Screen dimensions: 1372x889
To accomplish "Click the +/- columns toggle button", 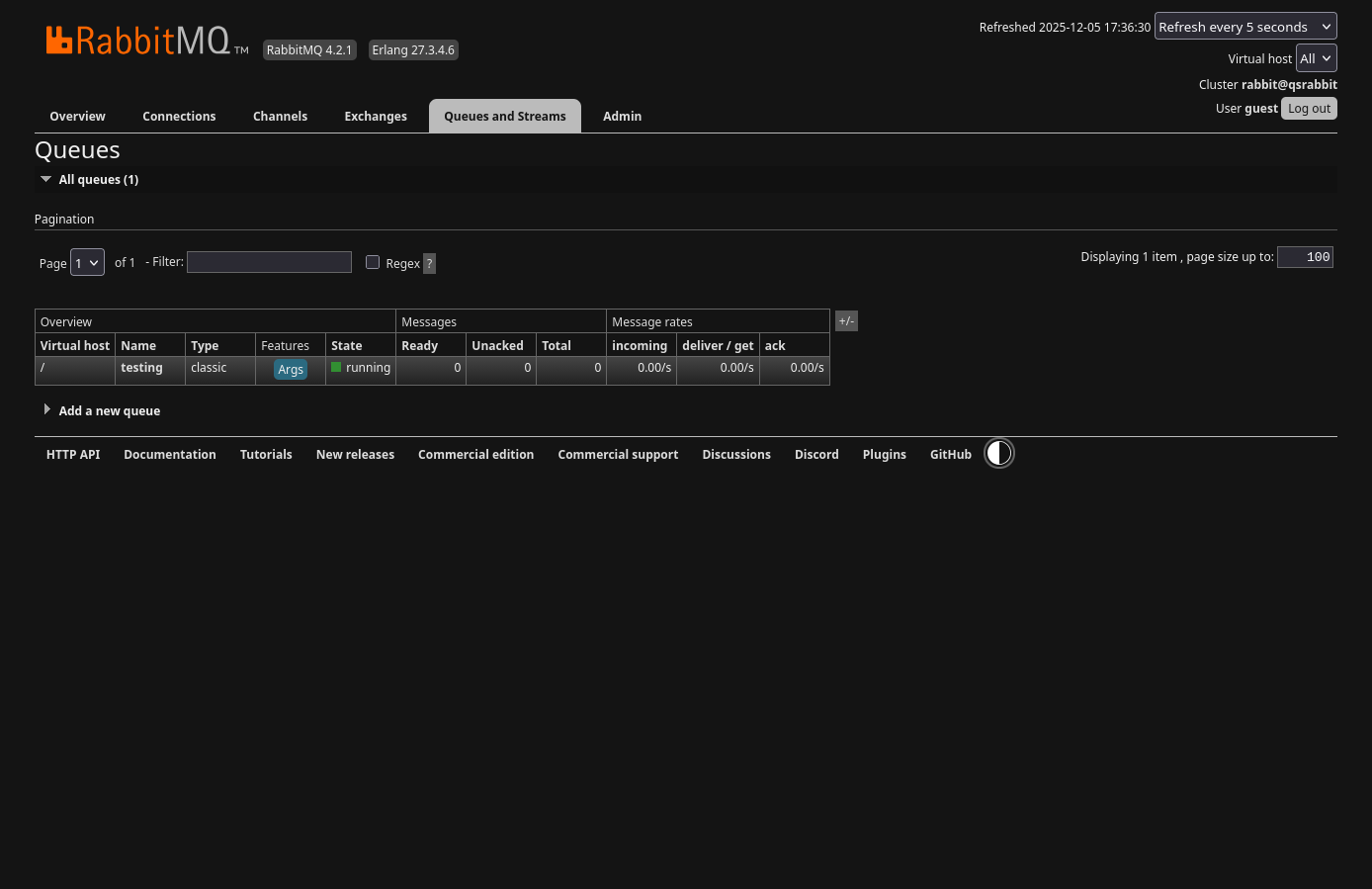I will click(x=846, y=321).
